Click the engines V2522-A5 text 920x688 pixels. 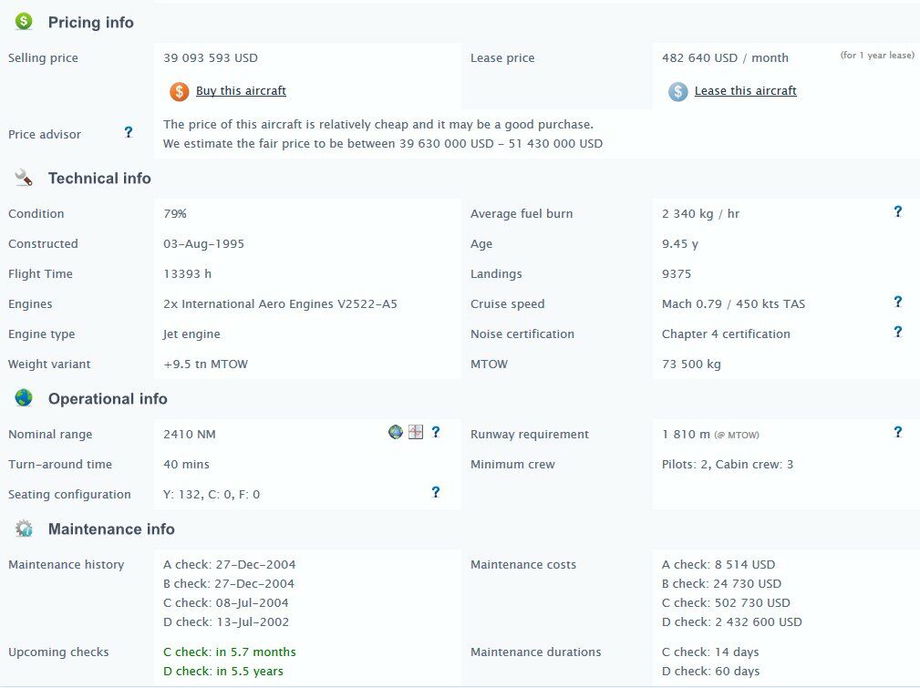(x=280, y=304)
